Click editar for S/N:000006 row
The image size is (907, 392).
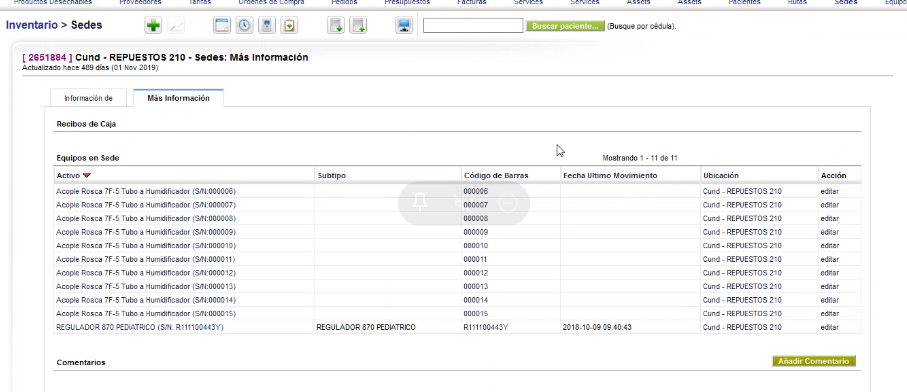[829, 191]
